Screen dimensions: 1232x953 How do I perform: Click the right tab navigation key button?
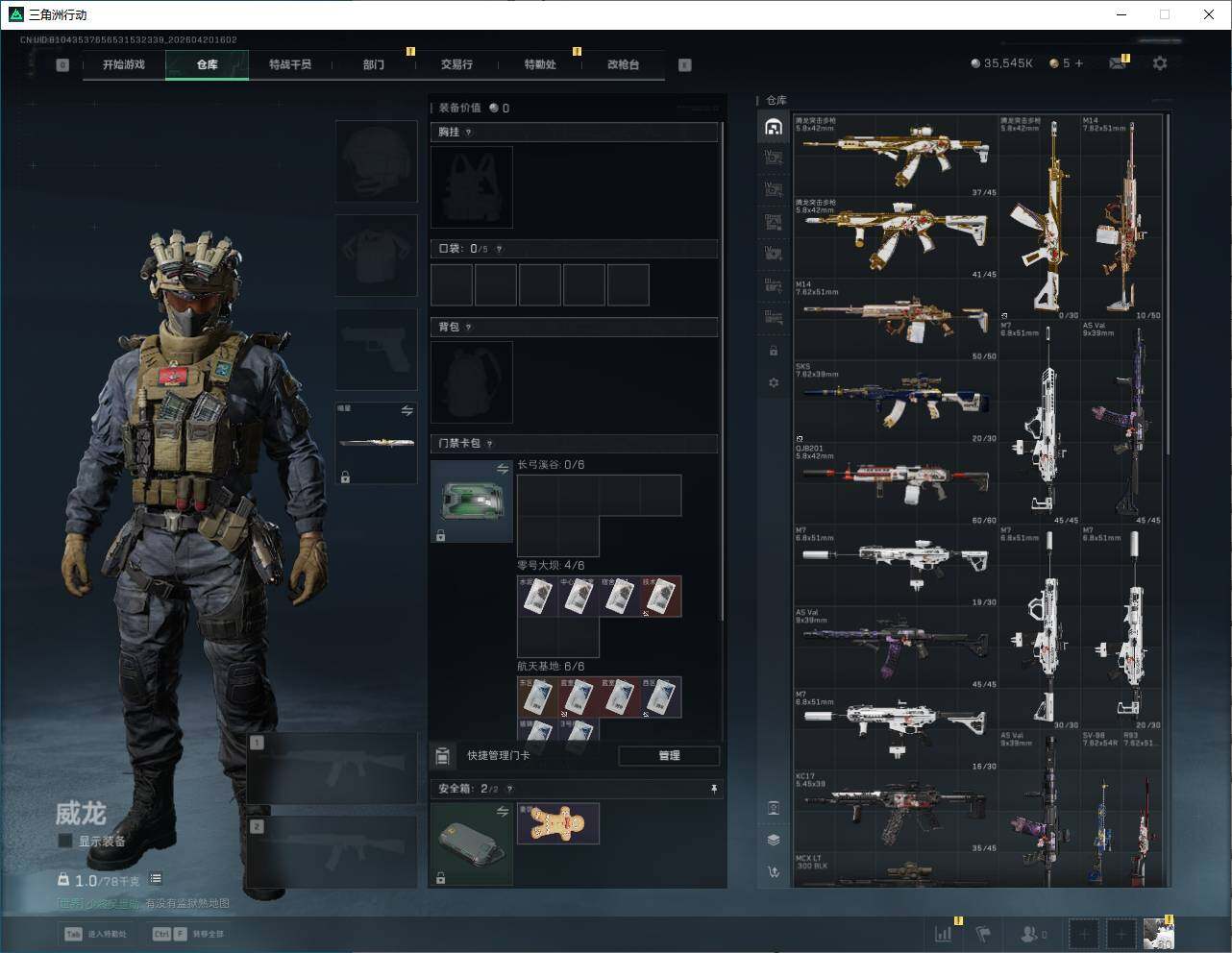click(685, 65)
